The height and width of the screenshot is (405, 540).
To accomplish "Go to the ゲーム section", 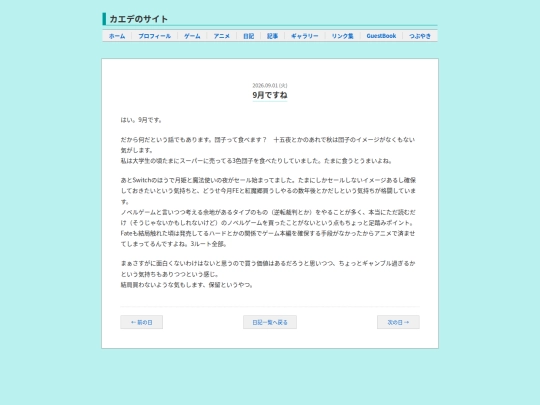I will point(192,36).
